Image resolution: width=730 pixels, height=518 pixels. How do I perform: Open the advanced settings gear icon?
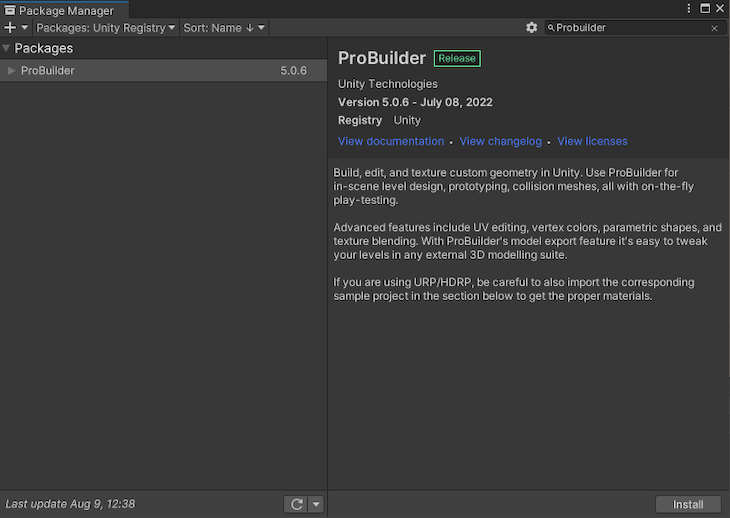click(x=532, y=28)
